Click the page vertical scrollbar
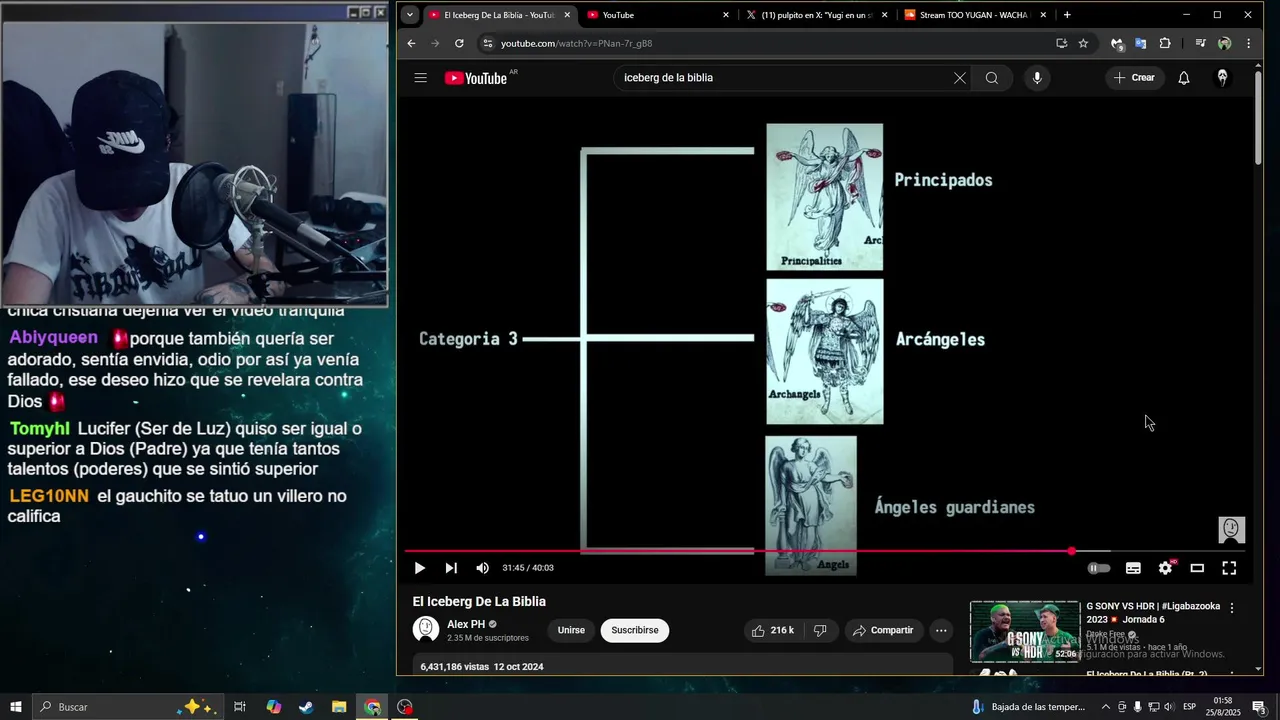This screenshot has height=720, width=1280. (1257, 118)
